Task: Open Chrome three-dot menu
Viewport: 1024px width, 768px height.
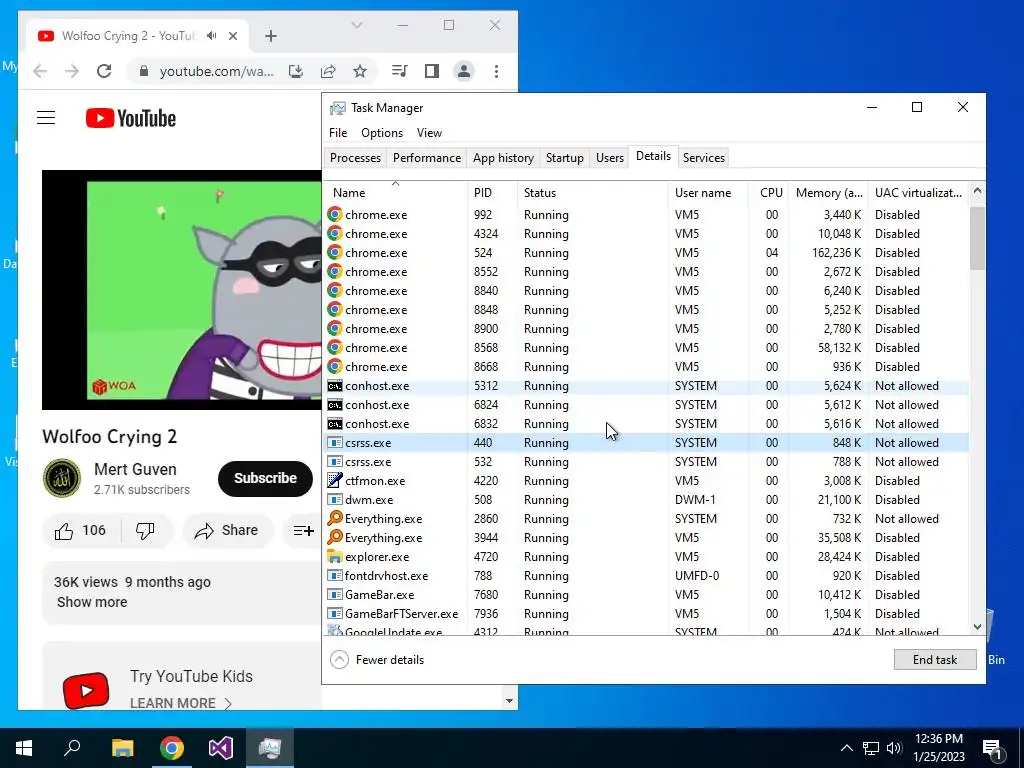Action: 496,71
